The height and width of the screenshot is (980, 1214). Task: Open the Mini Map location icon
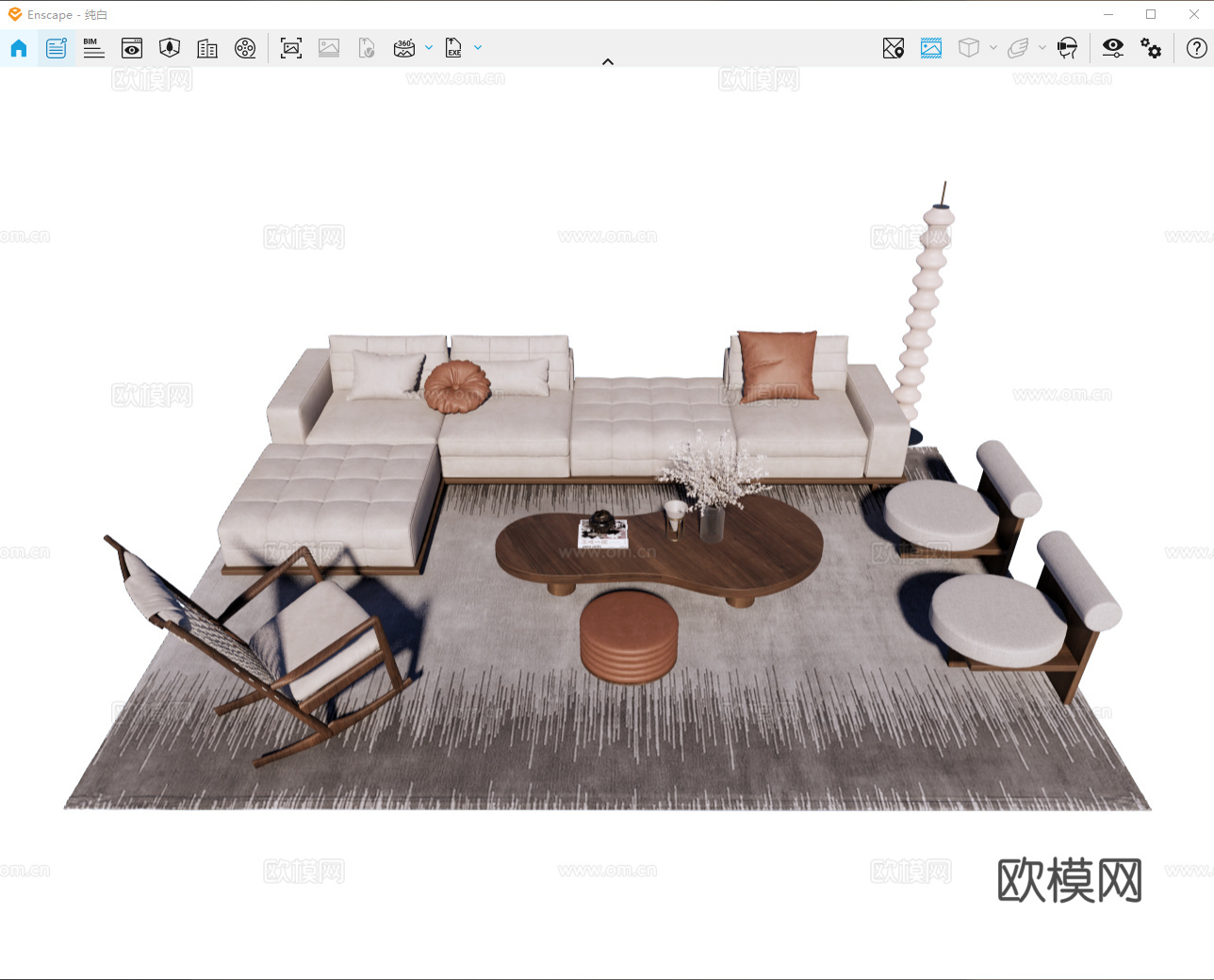coord(894,48)
